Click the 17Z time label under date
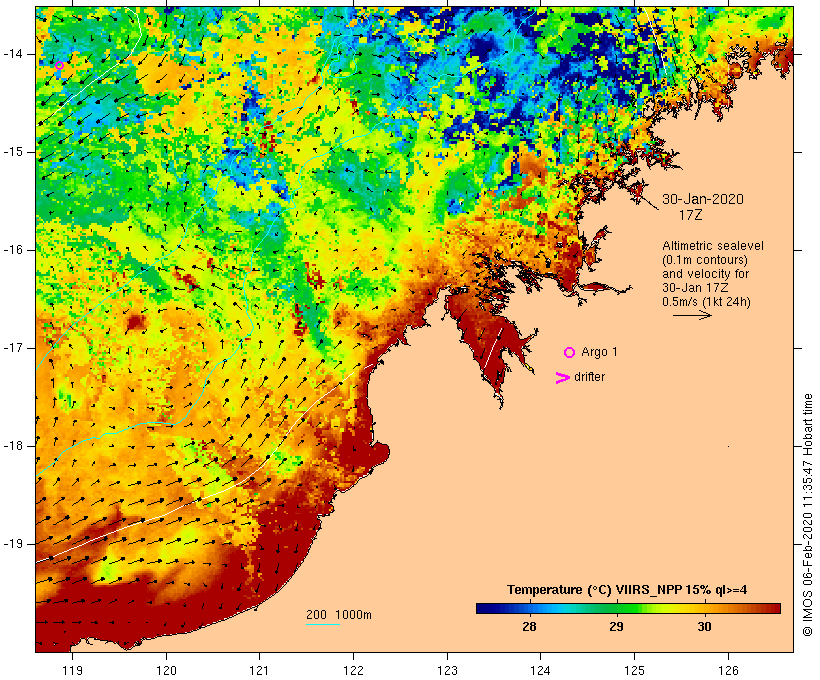The height and width of the screenshot is (680, 820). pos(690,215)
